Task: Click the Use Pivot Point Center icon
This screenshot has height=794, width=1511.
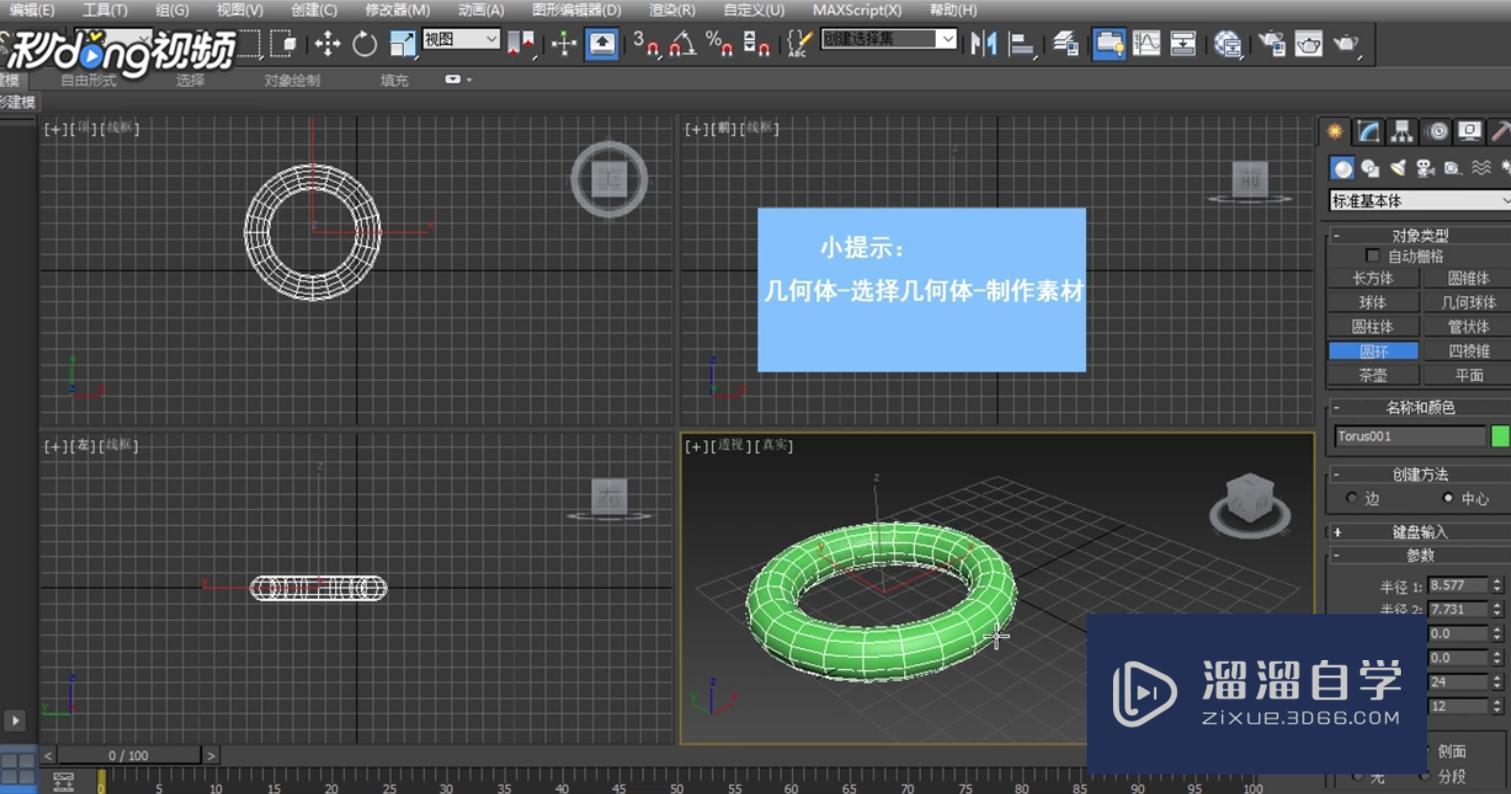Action: coord(520,43)
